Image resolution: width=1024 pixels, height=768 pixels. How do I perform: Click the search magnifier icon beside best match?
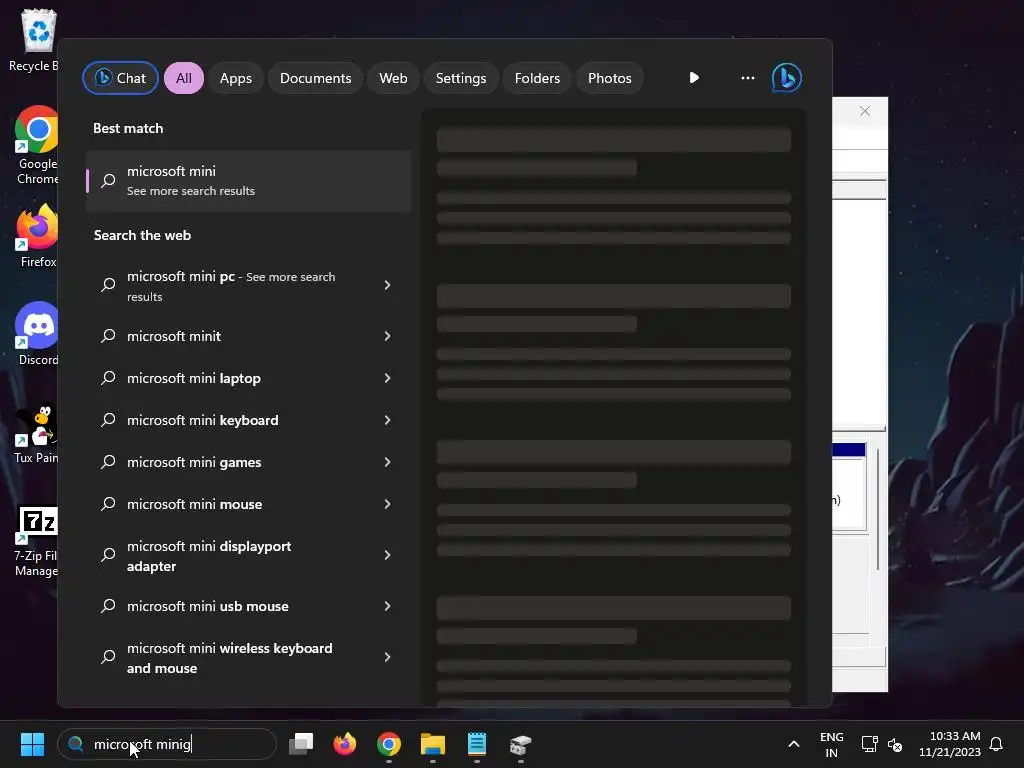108,180
